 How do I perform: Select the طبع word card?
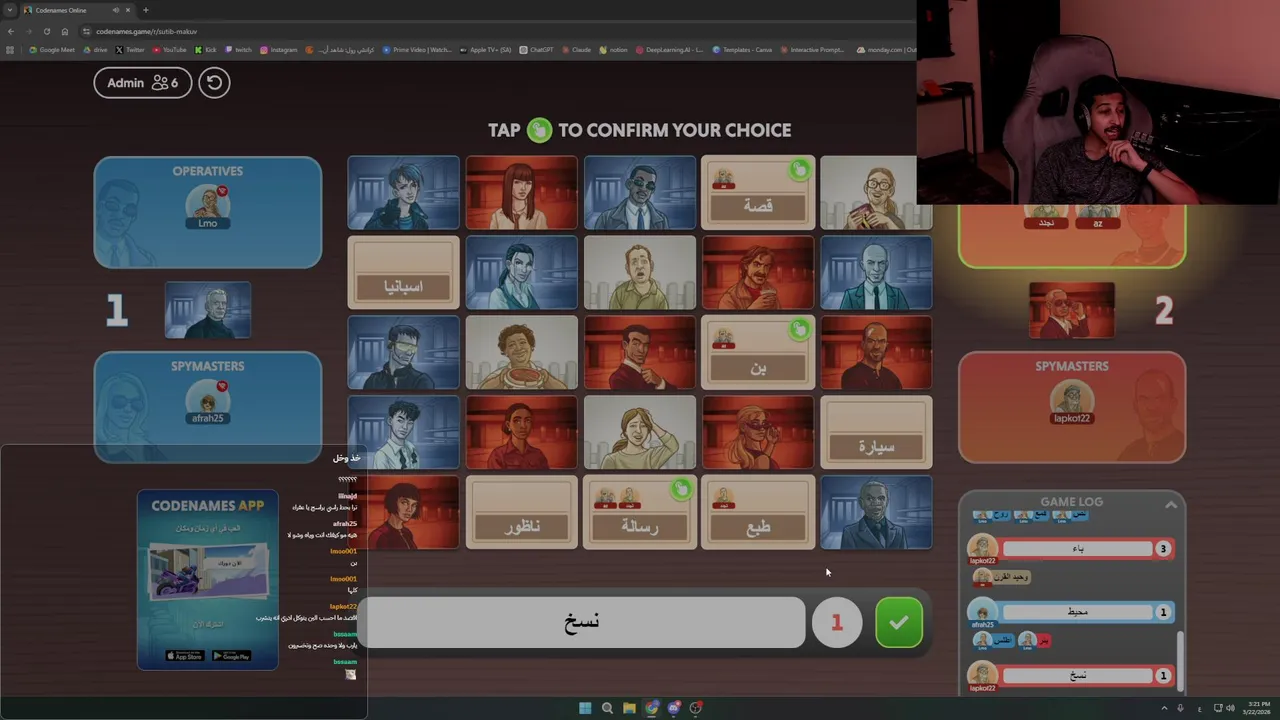[x=758, y=513]
